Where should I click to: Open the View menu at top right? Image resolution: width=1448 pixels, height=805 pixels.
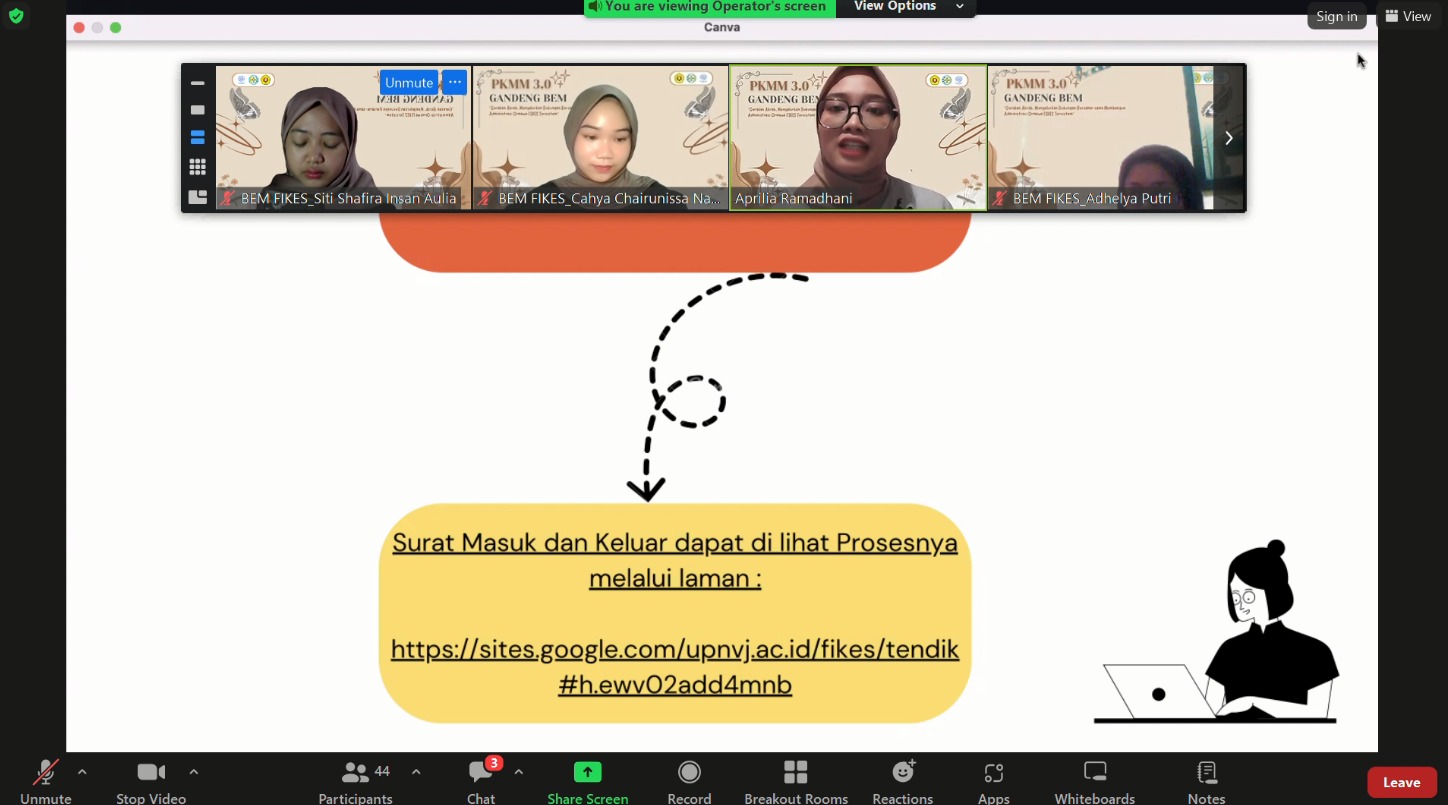[x=1408, y=16]
